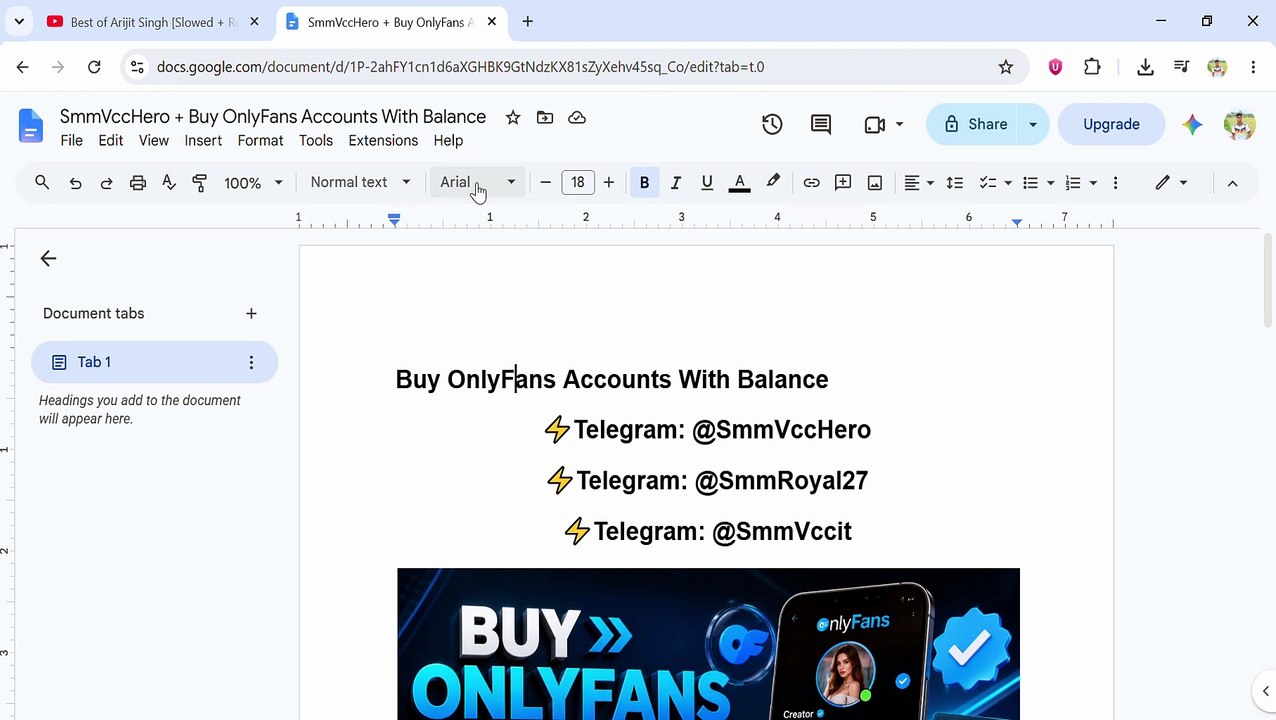The image size is (1276, 720).
Task: Open the search menus magnifier tool
Action: click(42, 182)
